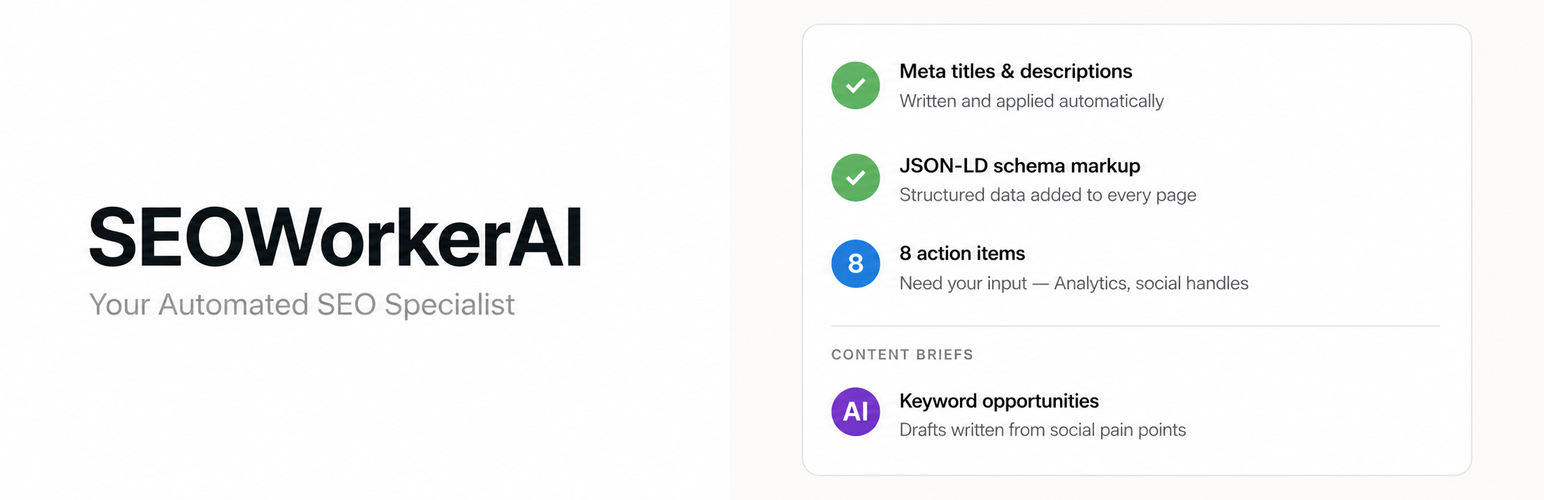Click the word Analytics in action items
Image resolution: width=1544 pixels, height=500 pixels.
click(x=1098, y=283)
